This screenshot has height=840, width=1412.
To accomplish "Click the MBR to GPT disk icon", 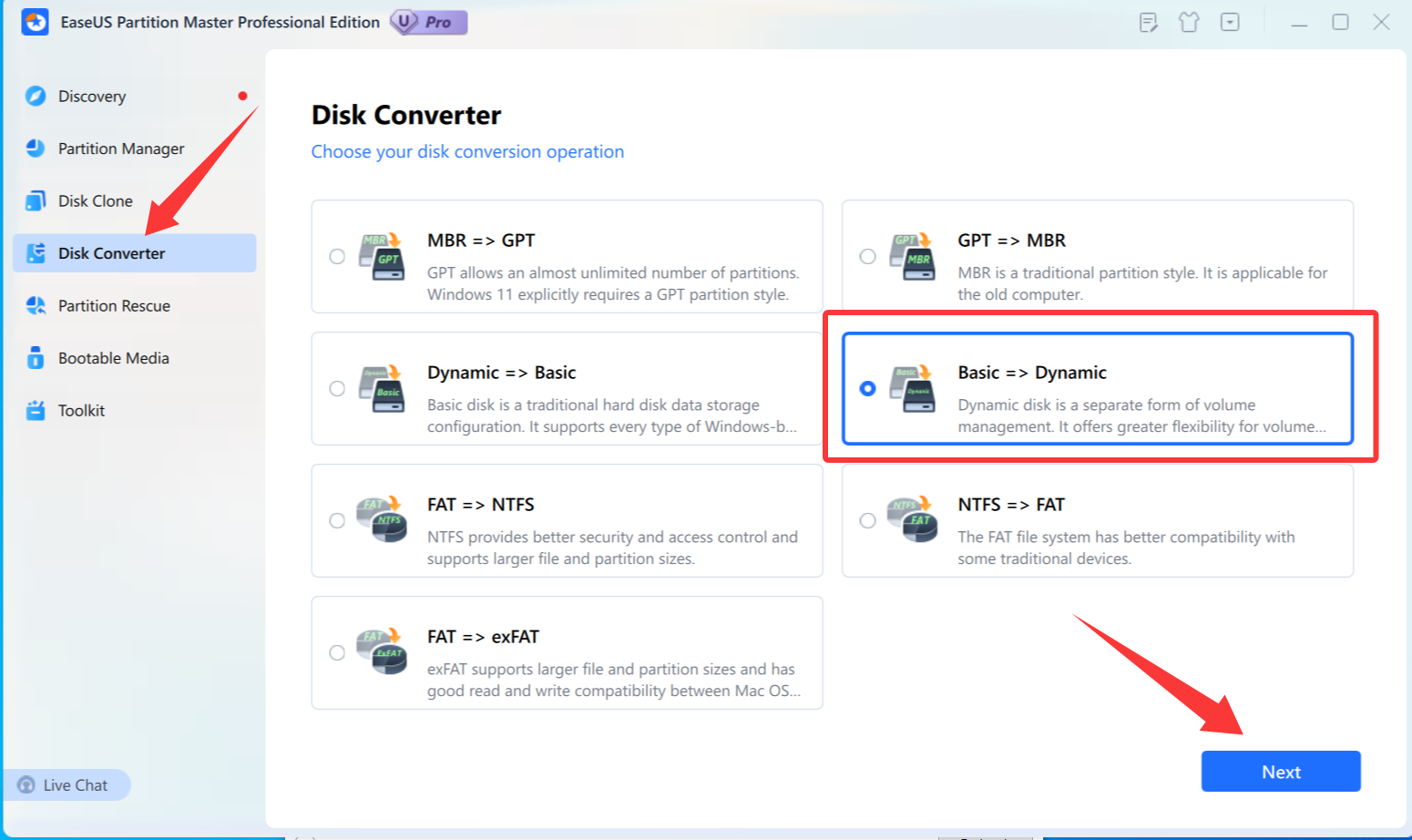I will (x=383, y=256).
